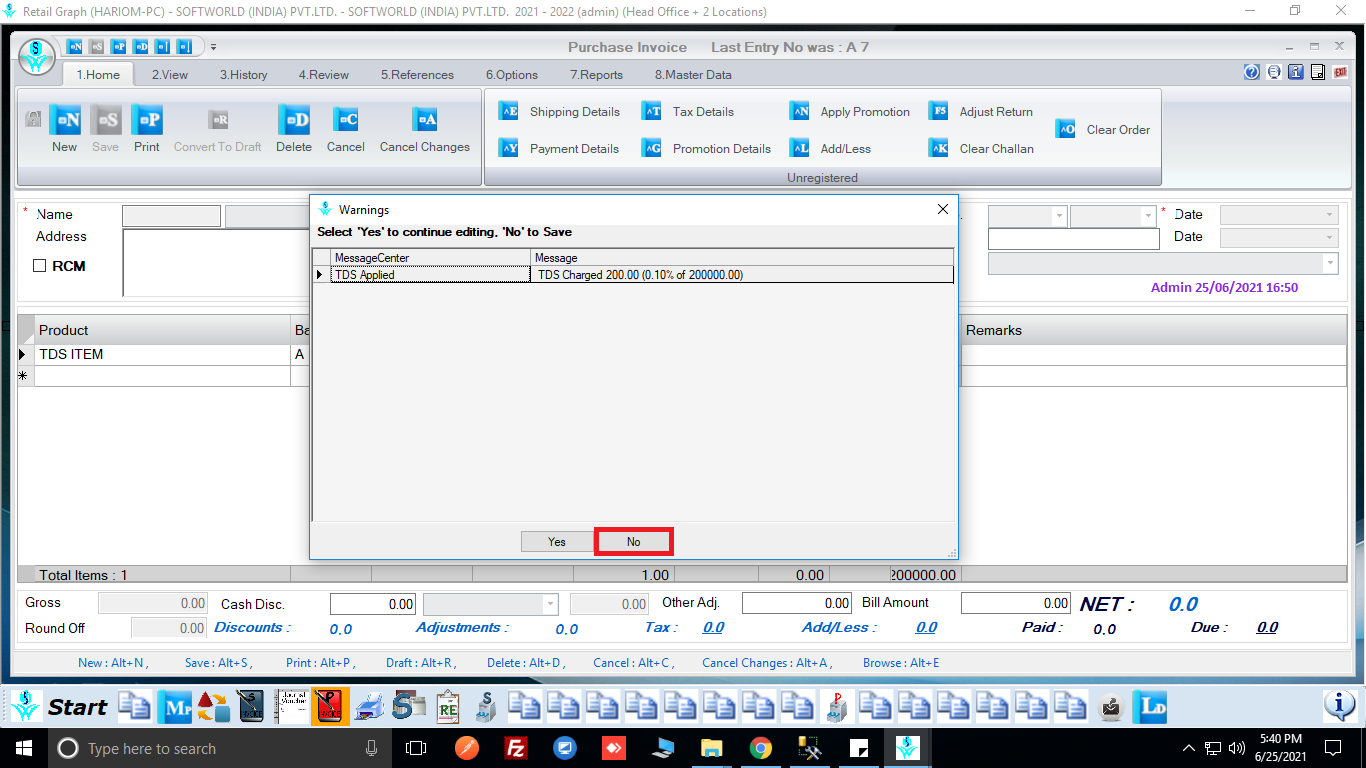Click Apply Promotion icon
The width and height of the screenshot is (1366, 768).
click(800, 112)
